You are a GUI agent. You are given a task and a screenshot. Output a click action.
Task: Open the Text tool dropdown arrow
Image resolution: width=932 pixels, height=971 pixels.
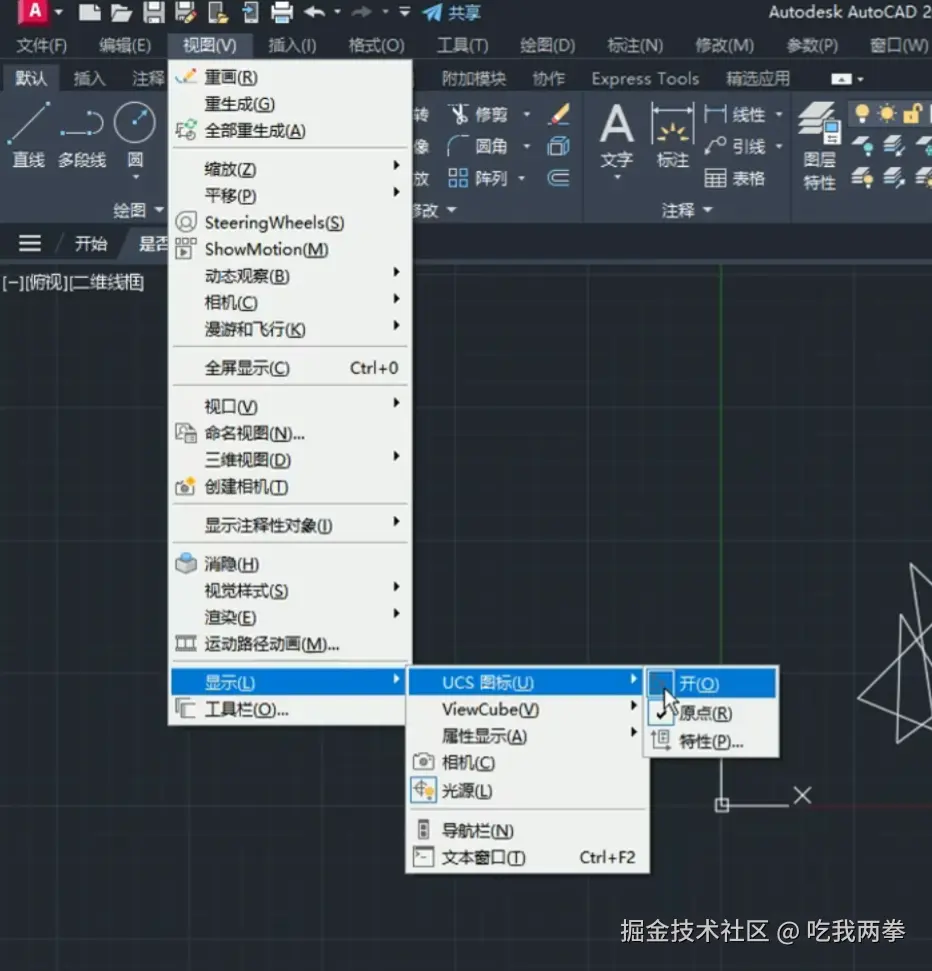pos(617,178)
